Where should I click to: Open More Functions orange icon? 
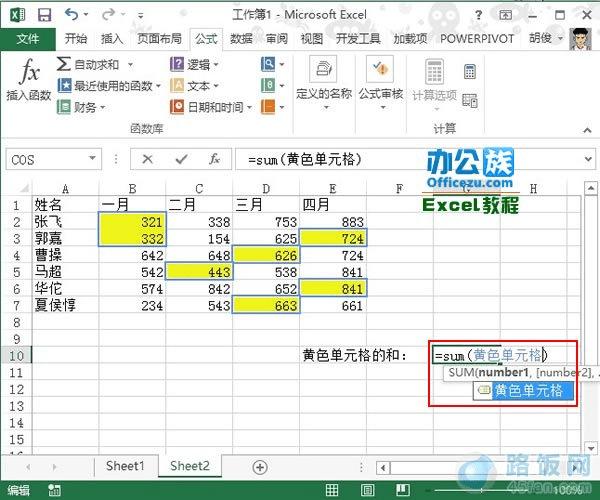(x=268, y=107)
